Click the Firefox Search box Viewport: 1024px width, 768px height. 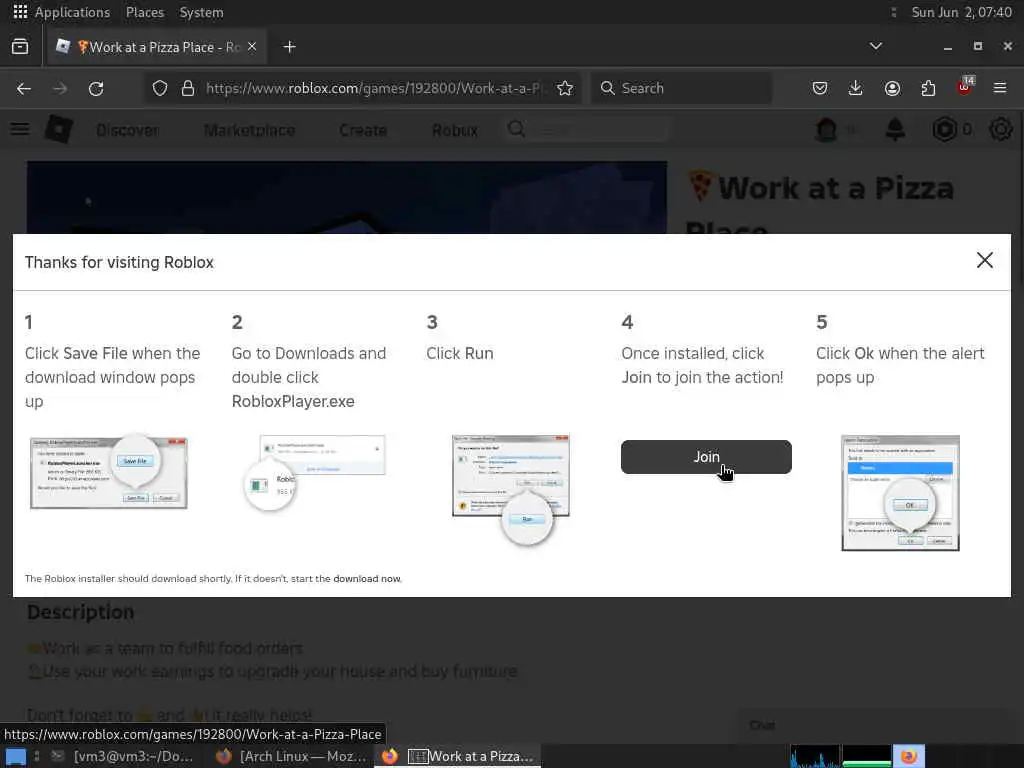tap(681, 88)
